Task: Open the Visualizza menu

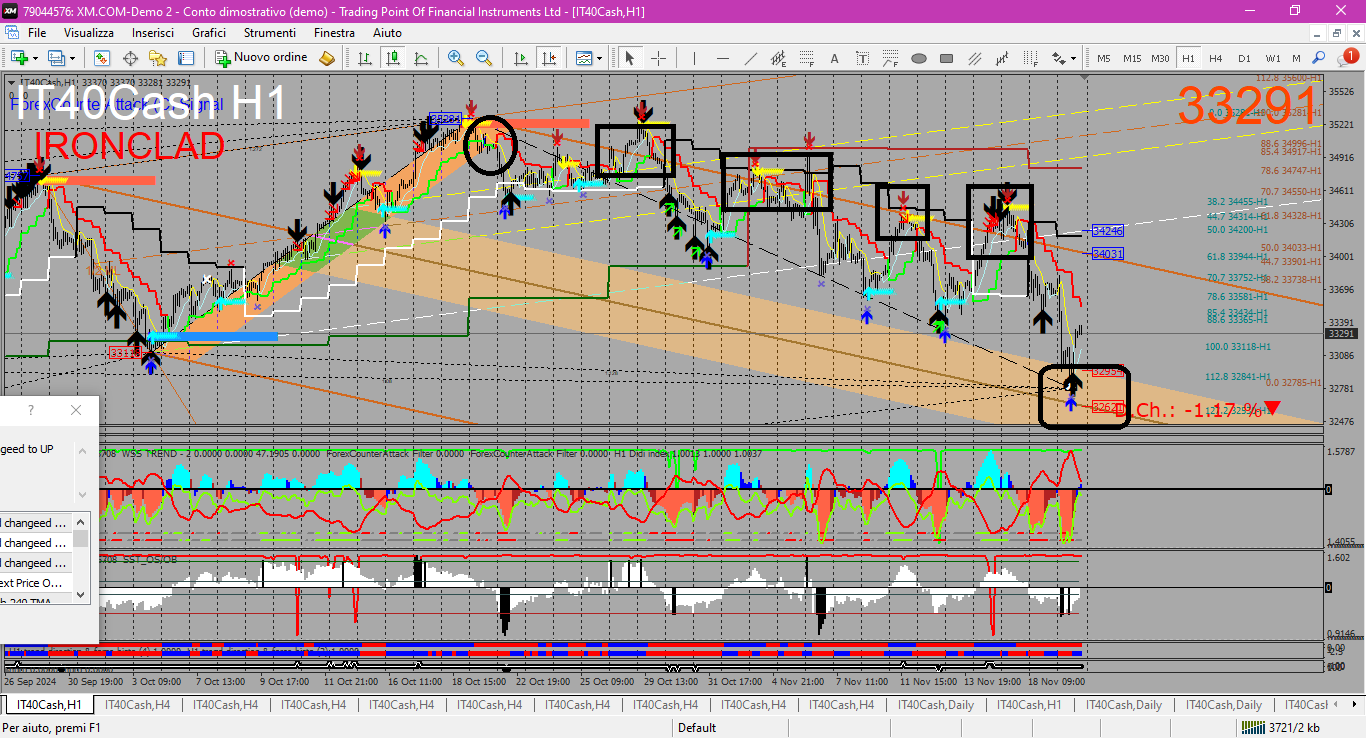Action: click(89, 33)
